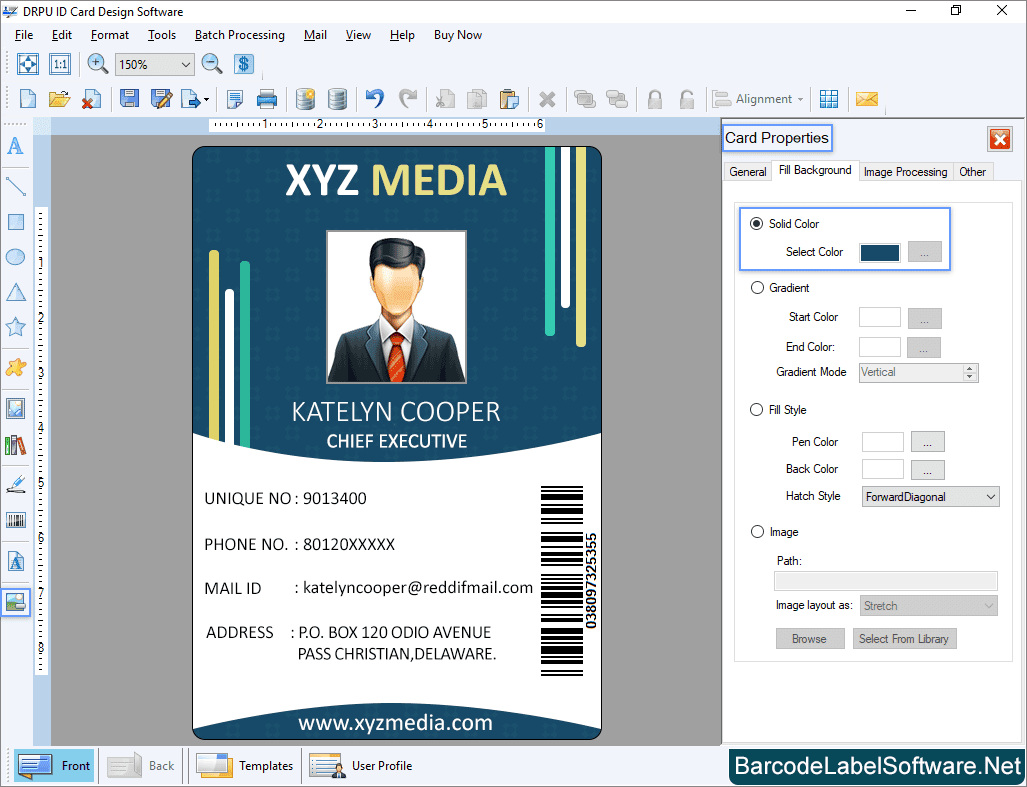Viewport: 1027px width, 787px height.
Task: Click the Undo arrow icon
Action: [375, 98]
